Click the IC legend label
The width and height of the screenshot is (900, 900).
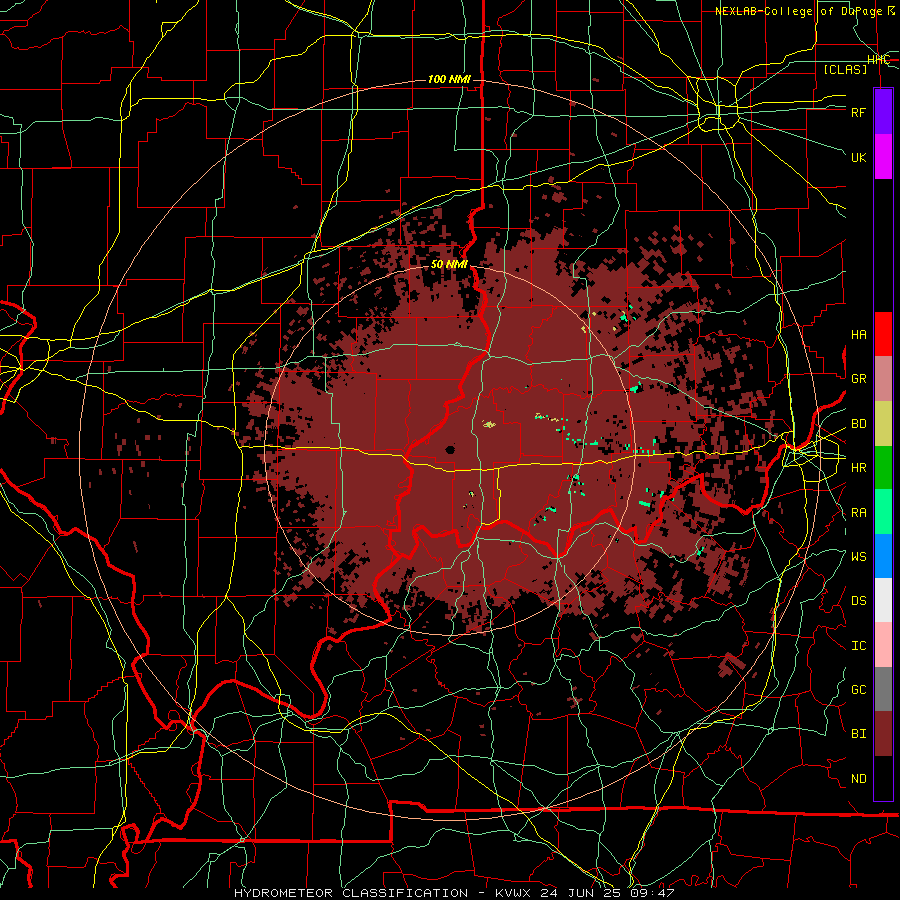coord(858,646)
